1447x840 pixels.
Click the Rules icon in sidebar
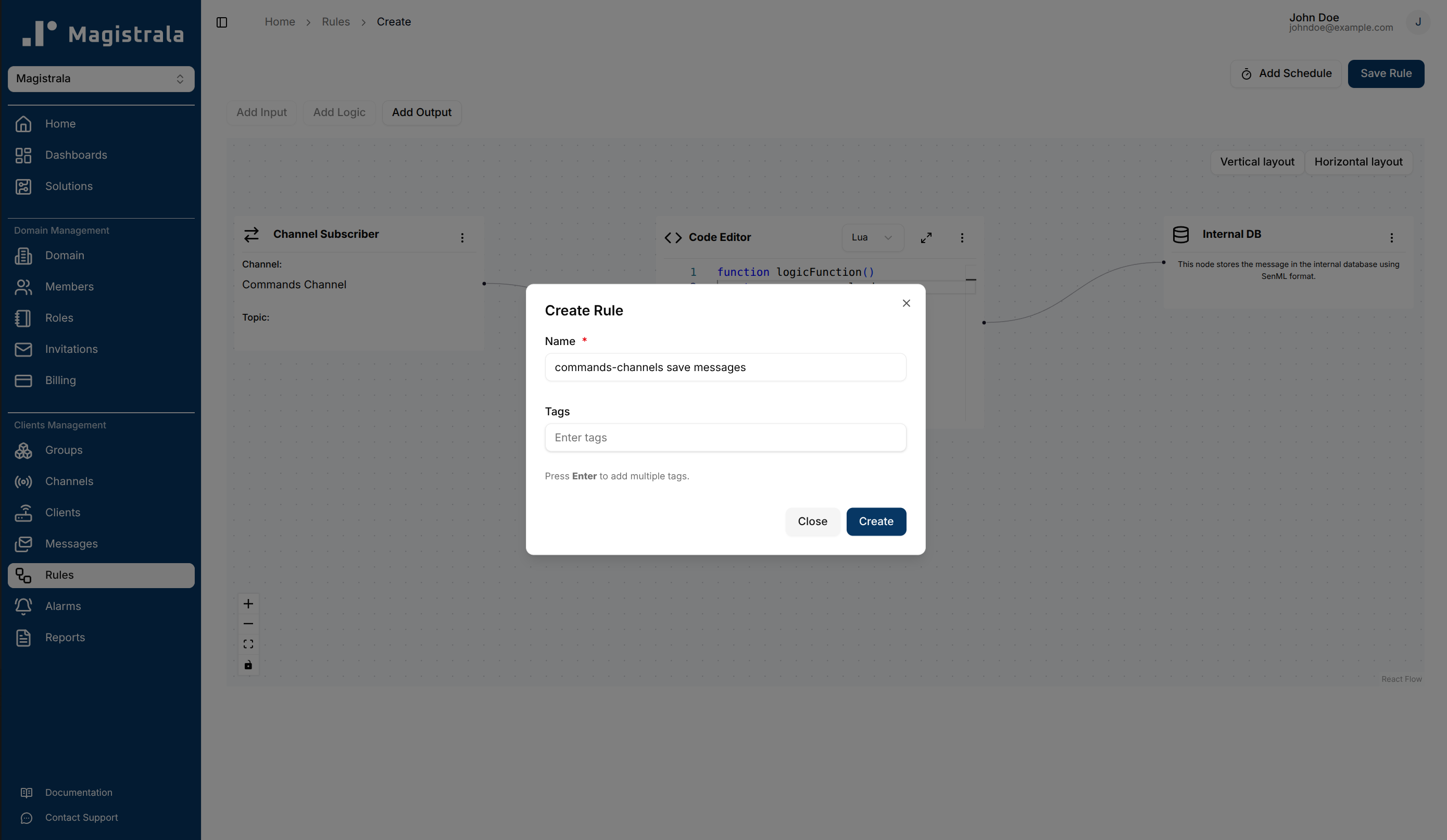click(x=23, y=575)
